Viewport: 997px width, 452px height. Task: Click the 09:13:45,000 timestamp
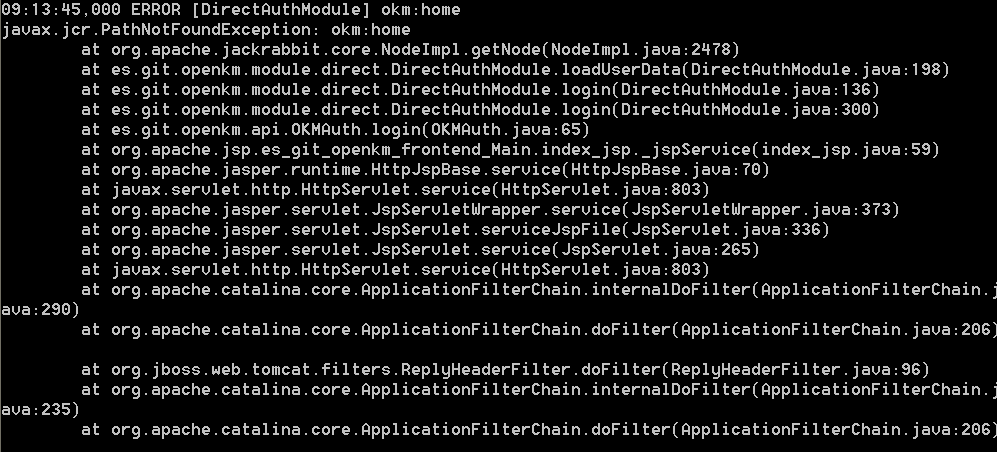point(61,10)
